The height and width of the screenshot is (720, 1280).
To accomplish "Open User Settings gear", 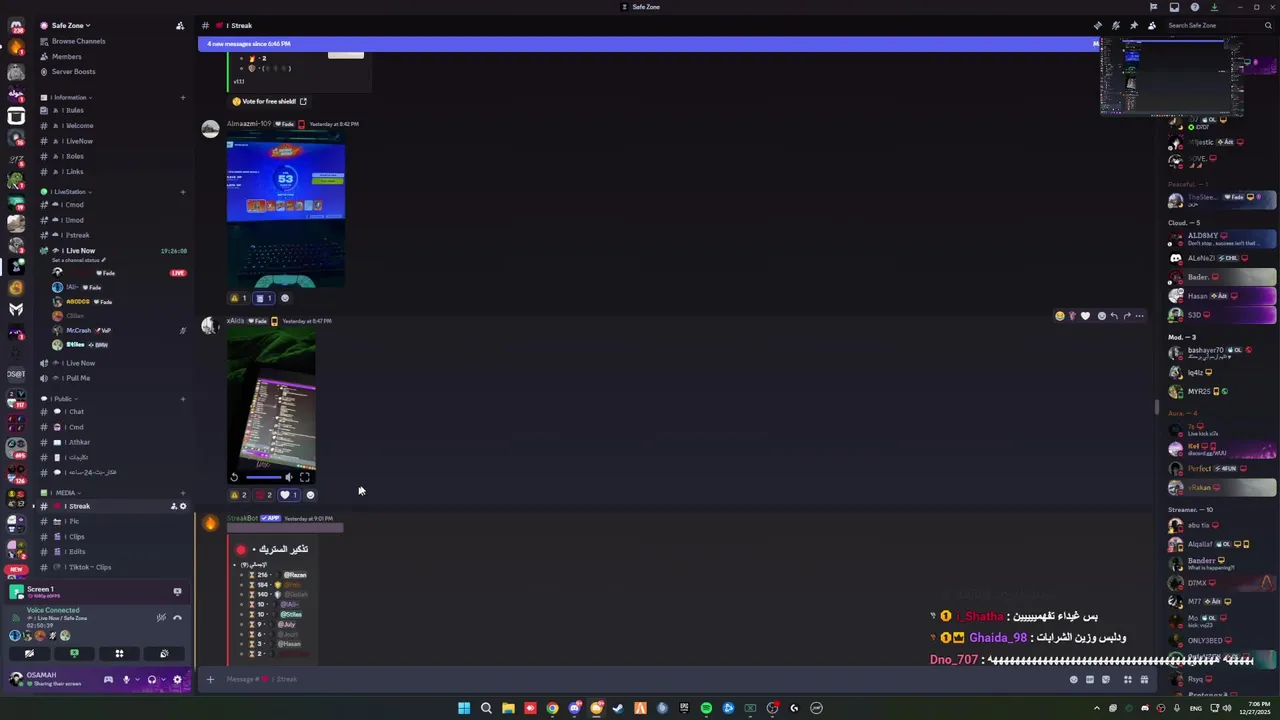I will [x=177, y=680].
